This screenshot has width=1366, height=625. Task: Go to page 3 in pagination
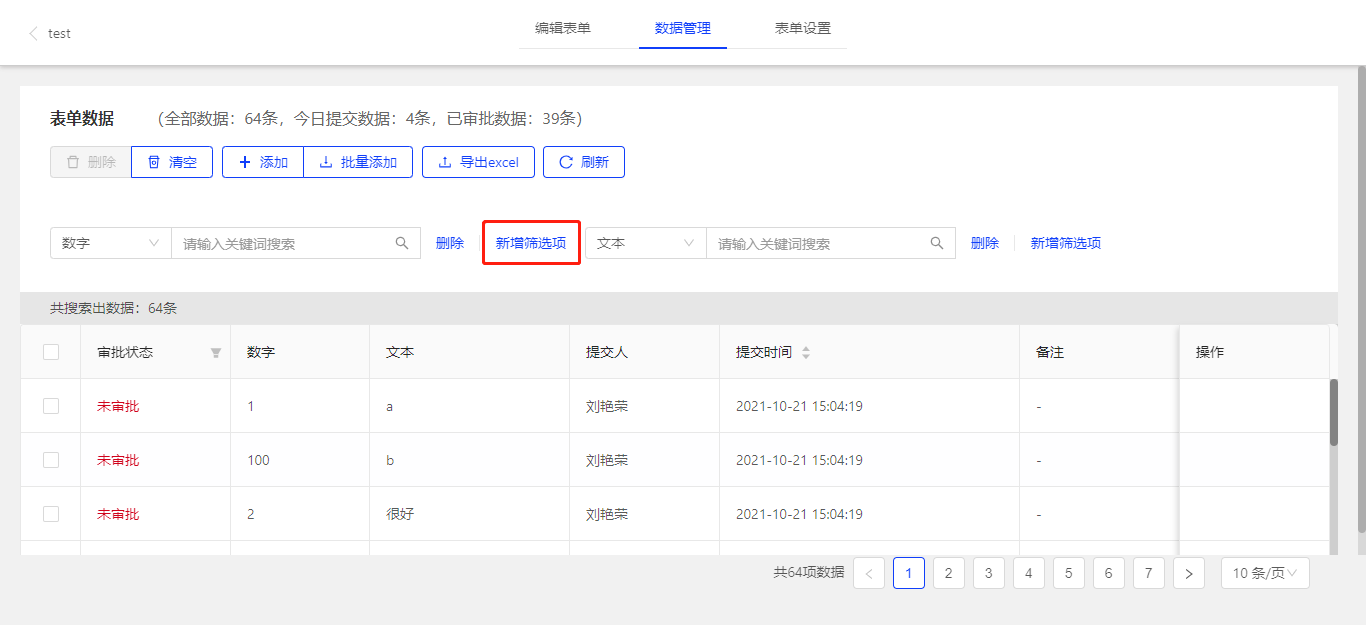[988, 573]
